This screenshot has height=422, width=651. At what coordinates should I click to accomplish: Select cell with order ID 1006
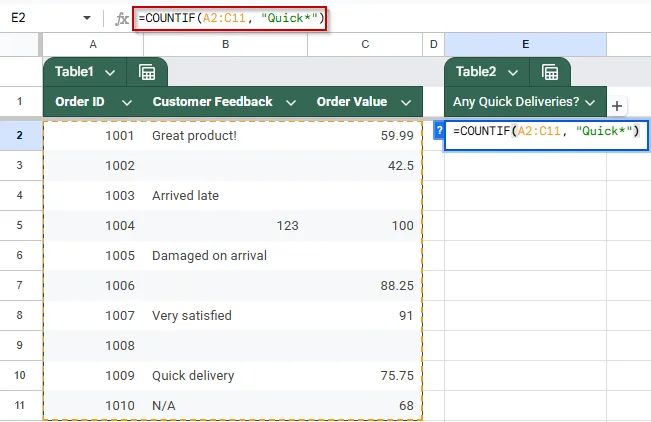(x=93, y=285)
